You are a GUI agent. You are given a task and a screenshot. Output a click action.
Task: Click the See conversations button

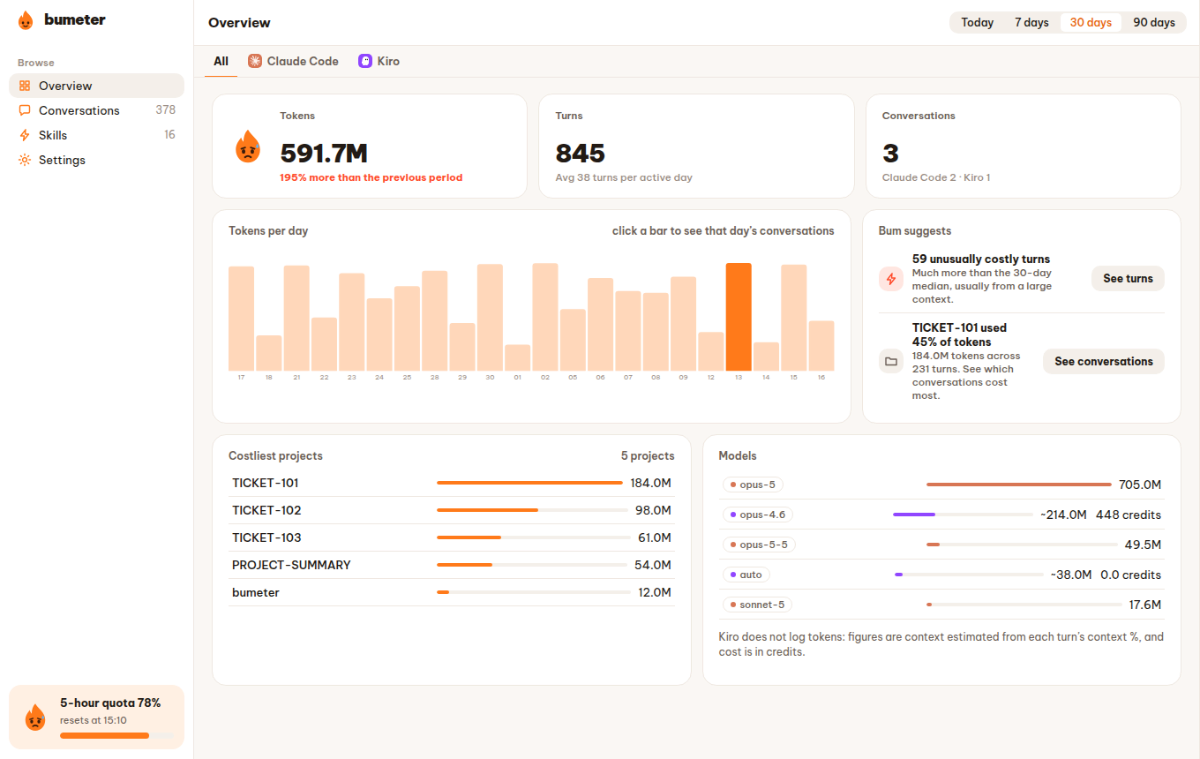tap(1104, 361)
